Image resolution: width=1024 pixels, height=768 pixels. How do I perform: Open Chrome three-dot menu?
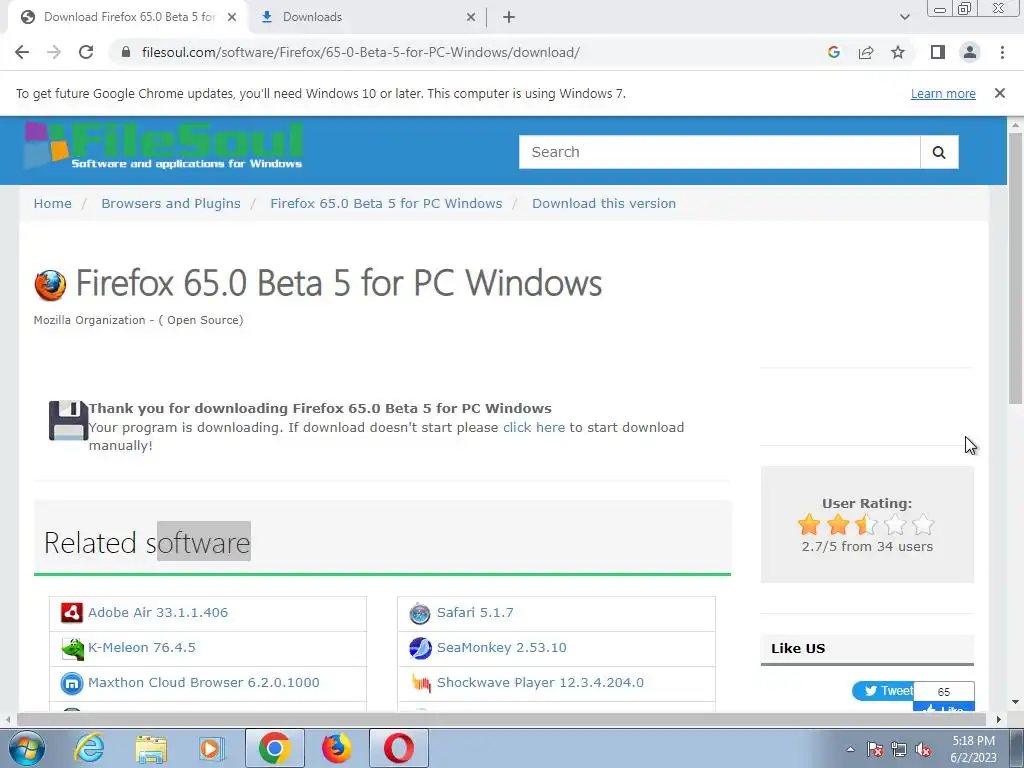[1002, 52]
